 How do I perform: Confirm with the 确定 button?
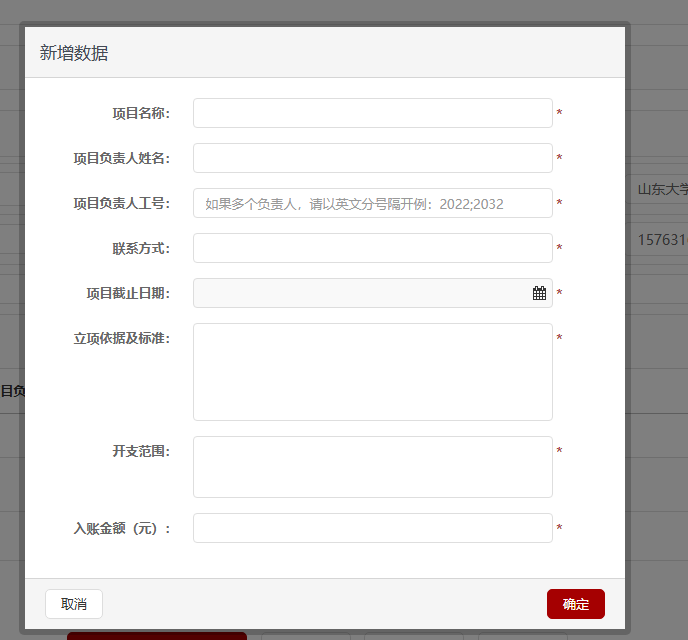(576, 604)
